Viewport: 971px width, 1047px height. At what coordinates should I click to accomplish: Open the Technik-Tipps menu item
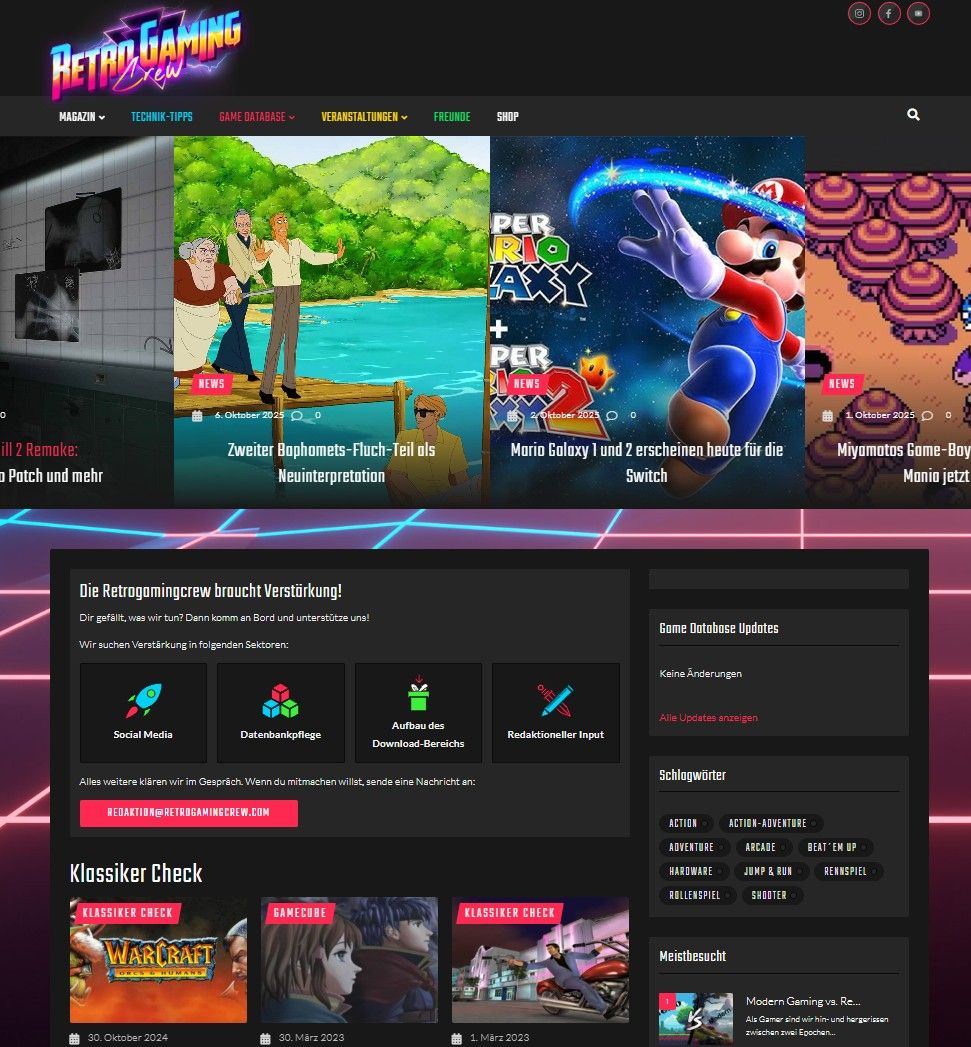pyautogui.click(x=162, y=117)
